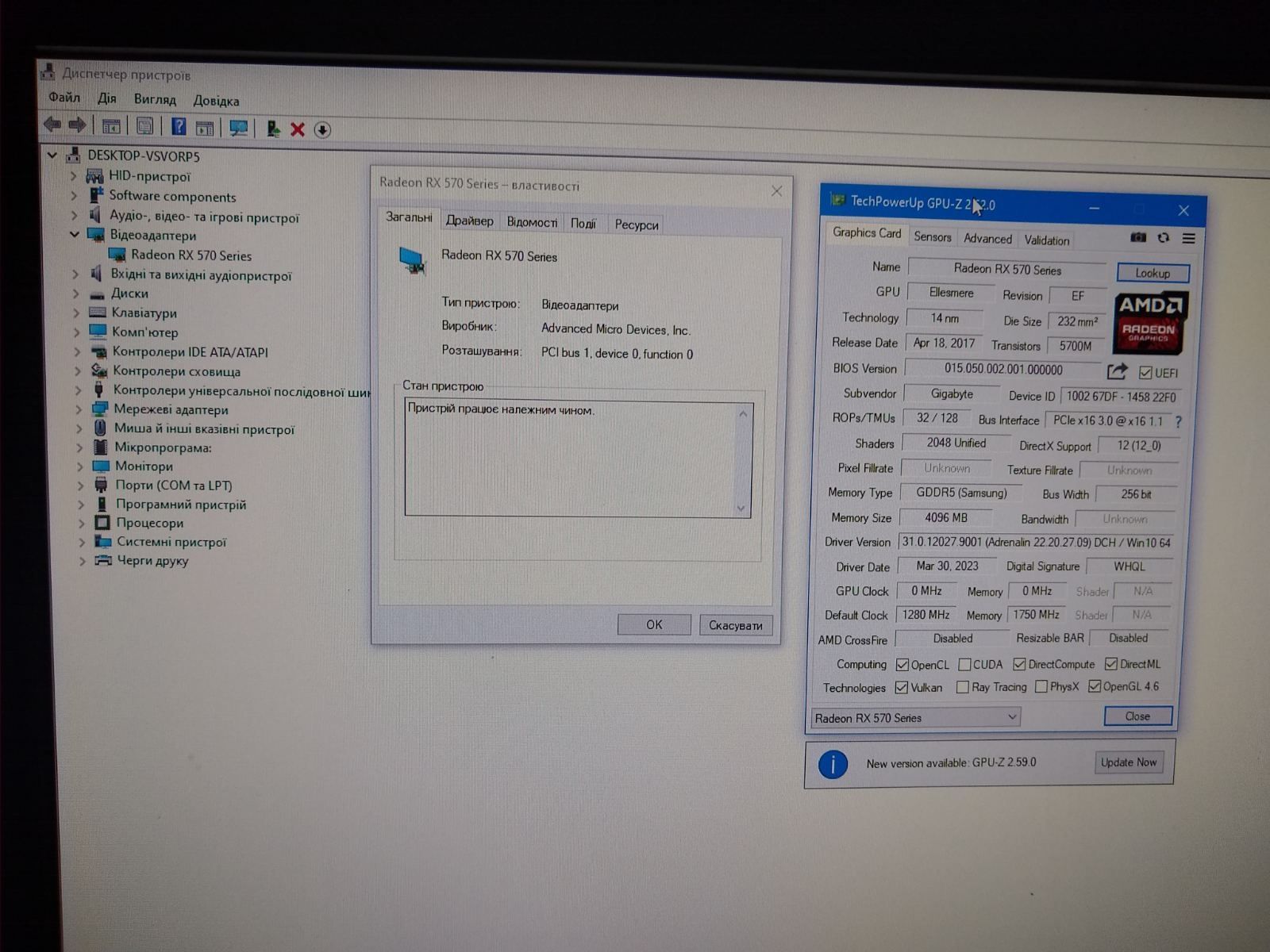Click the AMD Radeon logo in GPU-Z
This screenshot has height=952, width=1270.
[1150, 323]
